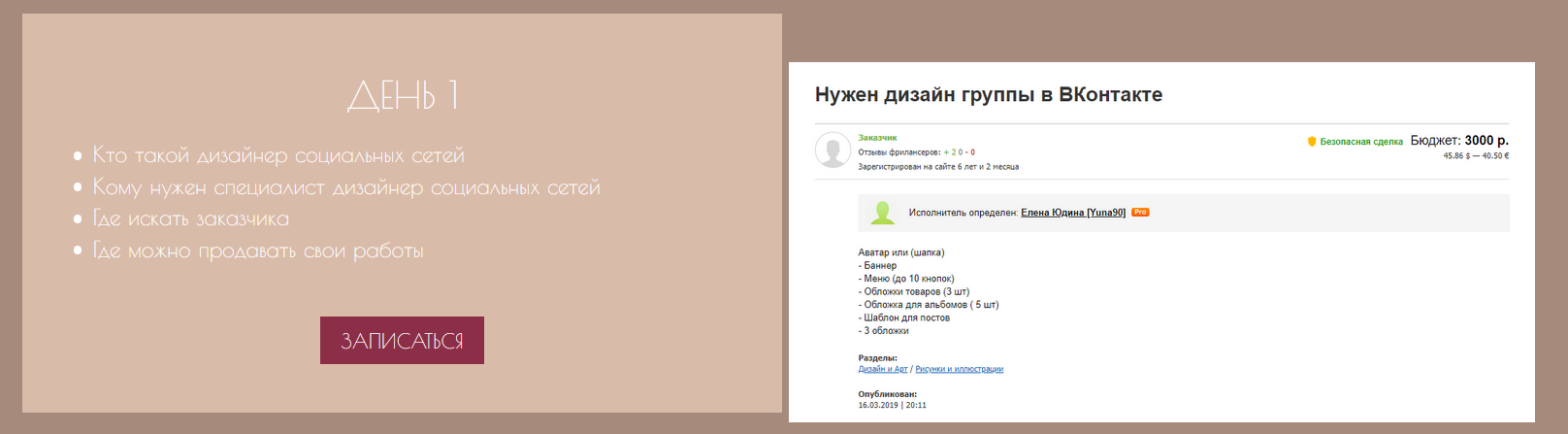This screenshot has height=434, width=1568.
Task: Click the budget value 3000 р.
Action: [x=1486, y=141]
